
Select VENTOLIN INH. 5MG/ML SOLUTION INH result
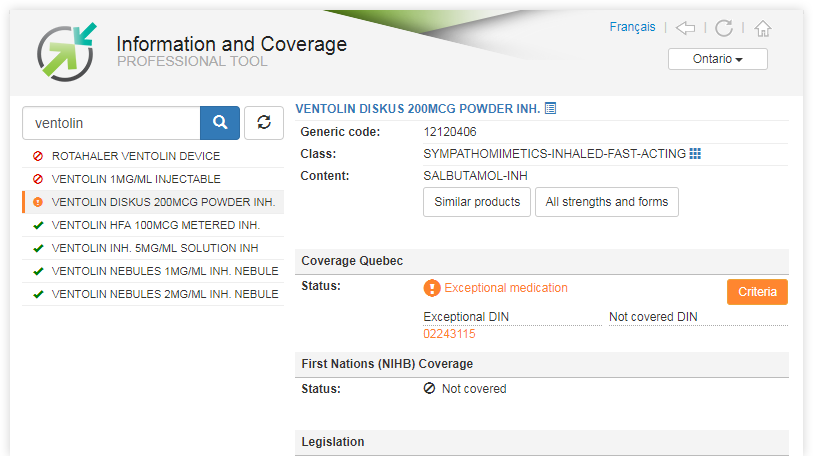(x=153, y=248)
